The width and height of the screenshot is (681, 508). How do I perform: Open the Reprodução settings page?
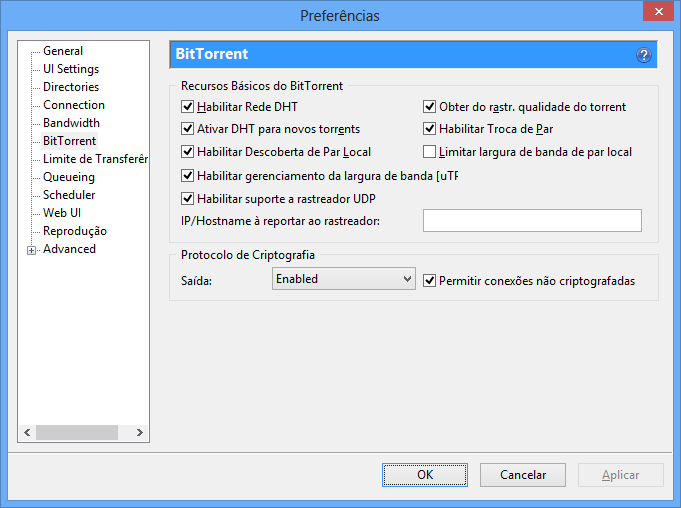click(x=75, y=231)
